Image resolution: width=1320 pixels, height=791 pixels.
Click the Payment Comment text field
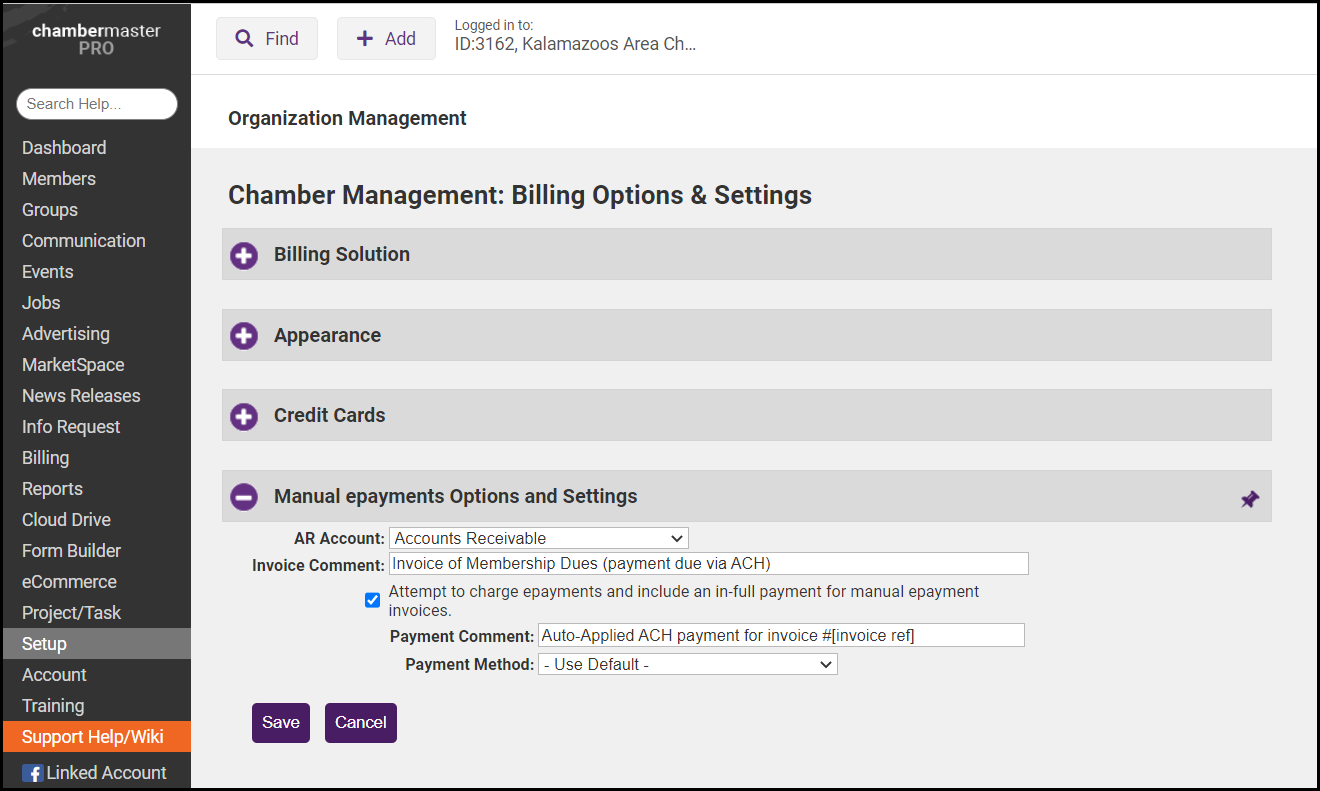(780, 635)
